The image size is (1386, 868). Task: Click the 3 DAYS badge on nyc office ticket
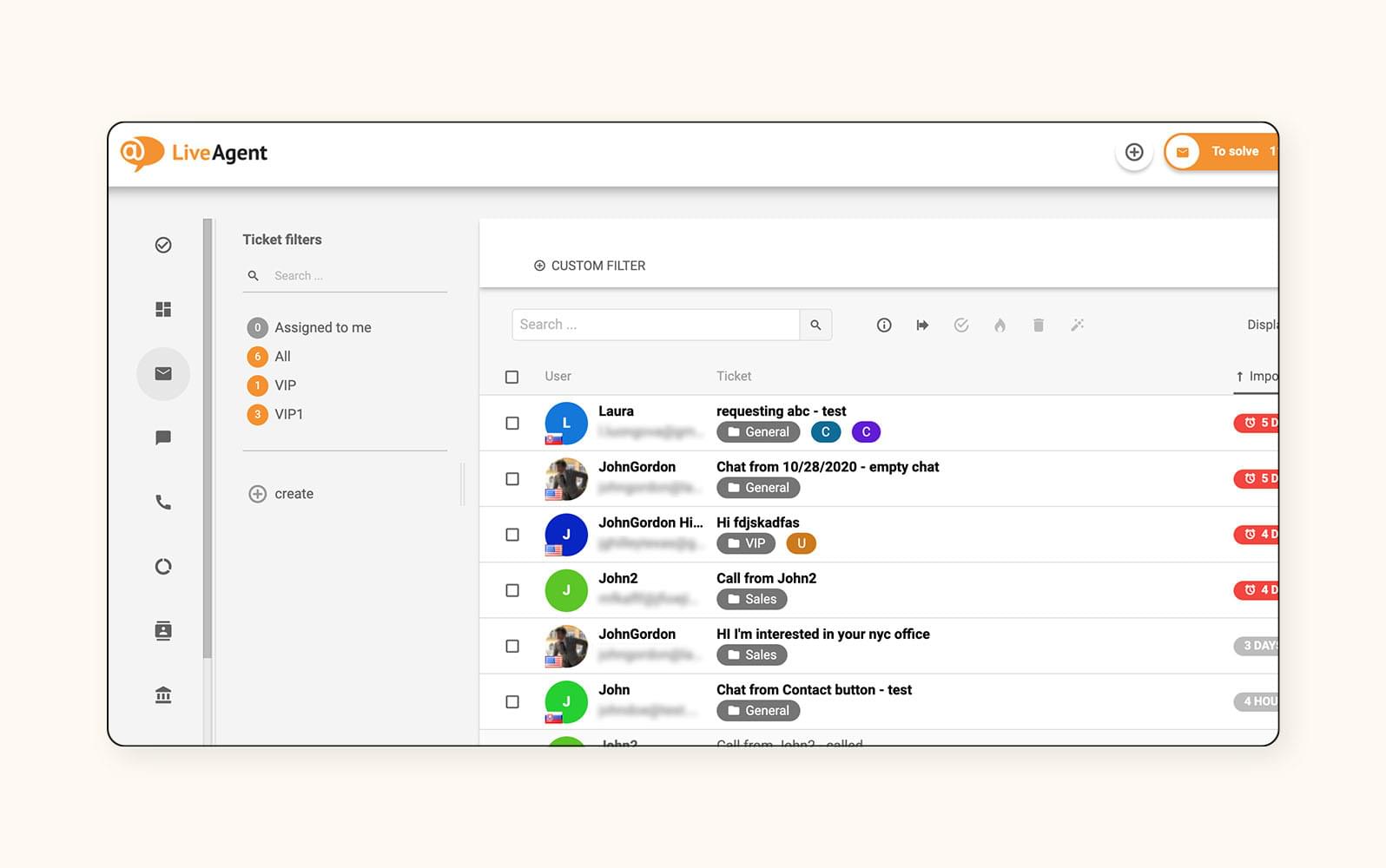click(1256, 646)
